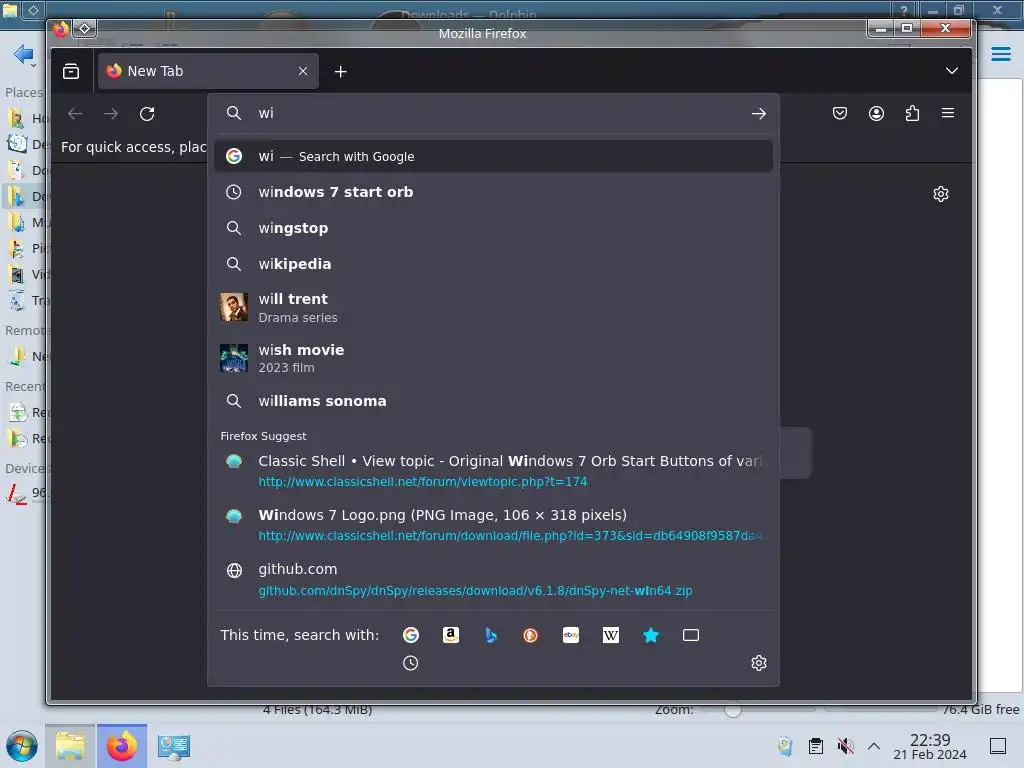Open new tab personalize gear icon
This screenshot has height=768, width=1024.
(x=940, y=194)
